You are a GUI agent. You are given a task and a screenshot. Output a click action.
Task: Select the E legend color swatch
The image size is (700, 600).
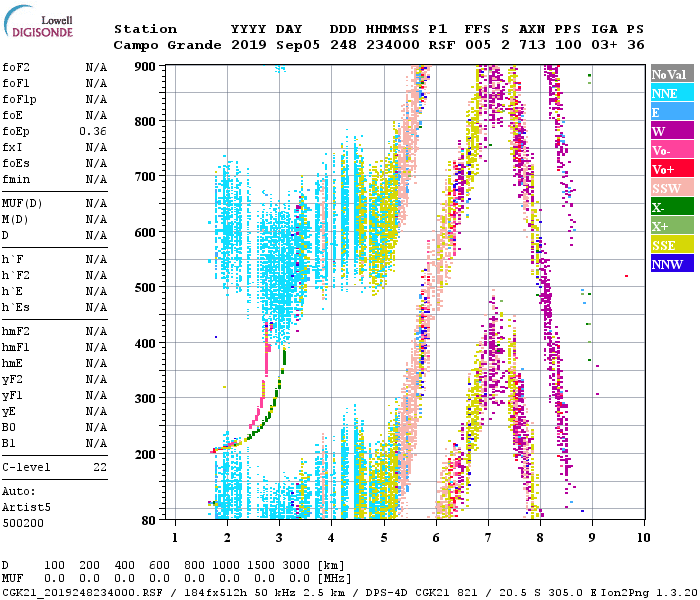tap(672, 112)
